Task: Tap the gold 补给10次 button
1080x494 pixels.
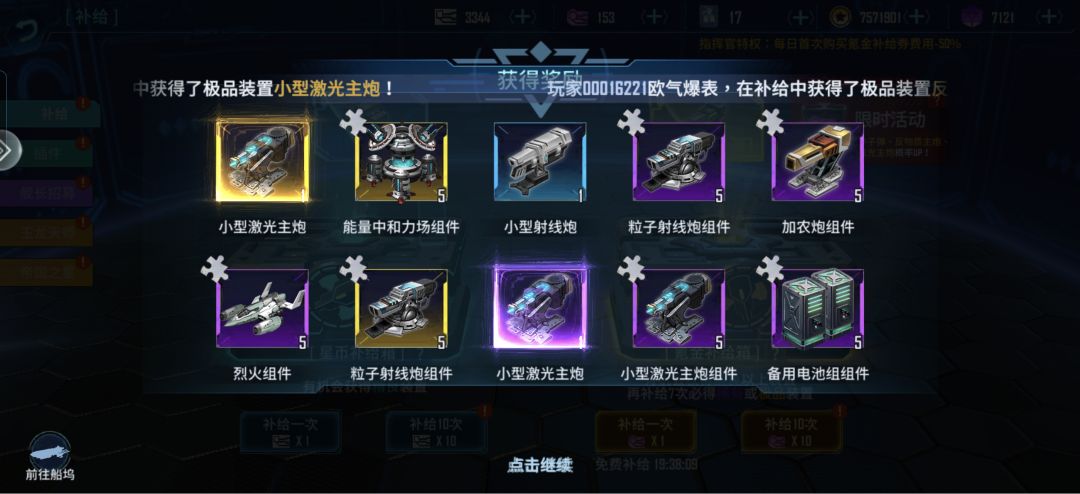Action: coord(792,432)
